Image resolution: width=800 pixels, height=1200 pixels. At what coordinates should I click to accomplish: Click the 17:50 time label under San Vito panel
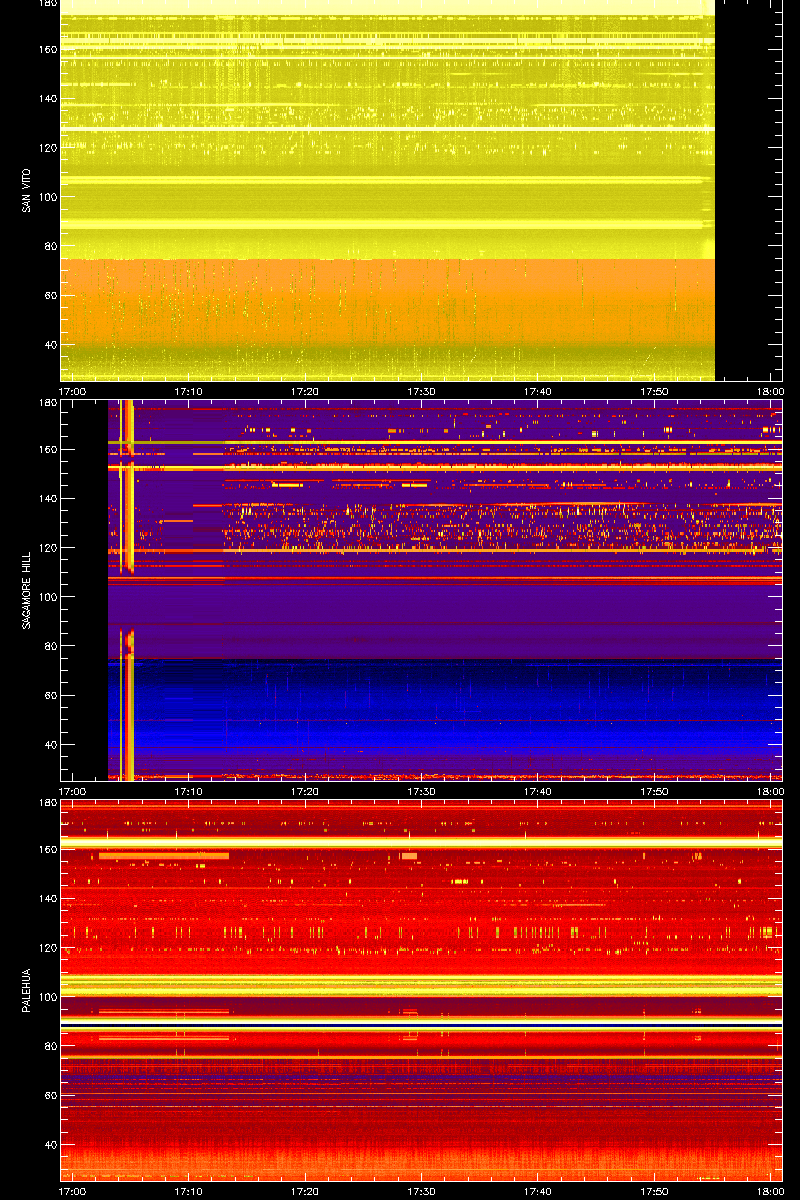[655, 392]
